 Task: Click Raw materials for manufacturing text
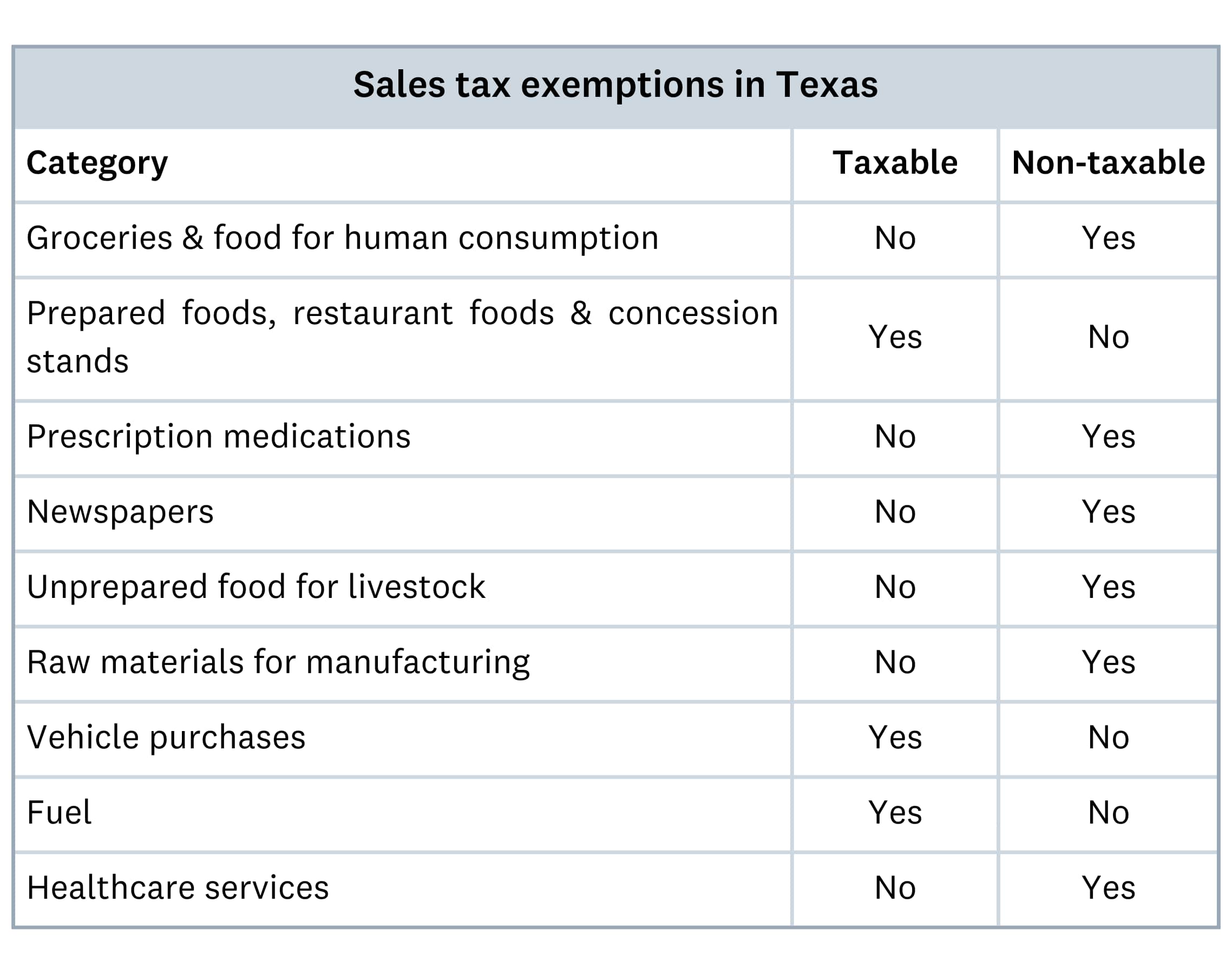[278, 662]
